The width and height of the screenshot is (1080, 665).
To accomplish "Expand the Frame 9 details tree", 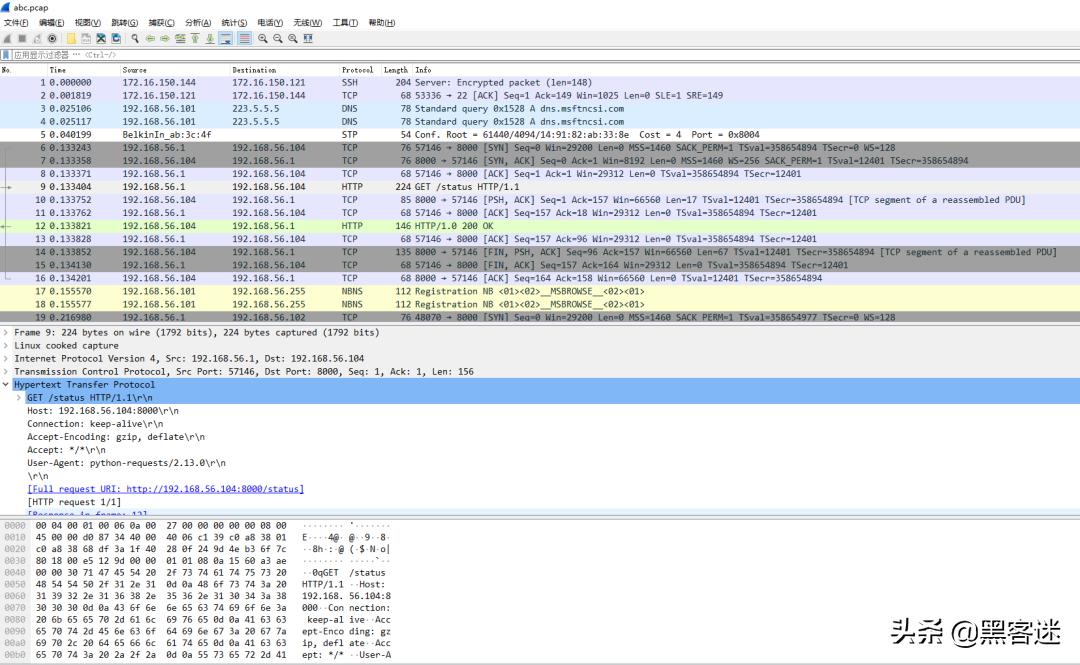I will coord(7,333).
